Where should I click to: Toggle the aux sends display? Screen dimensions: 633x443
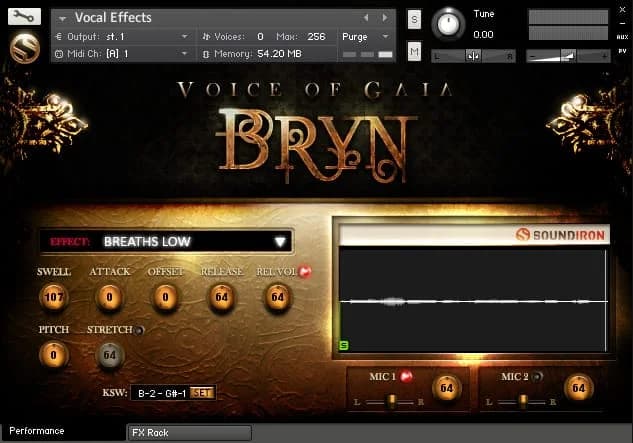point(622,37)
